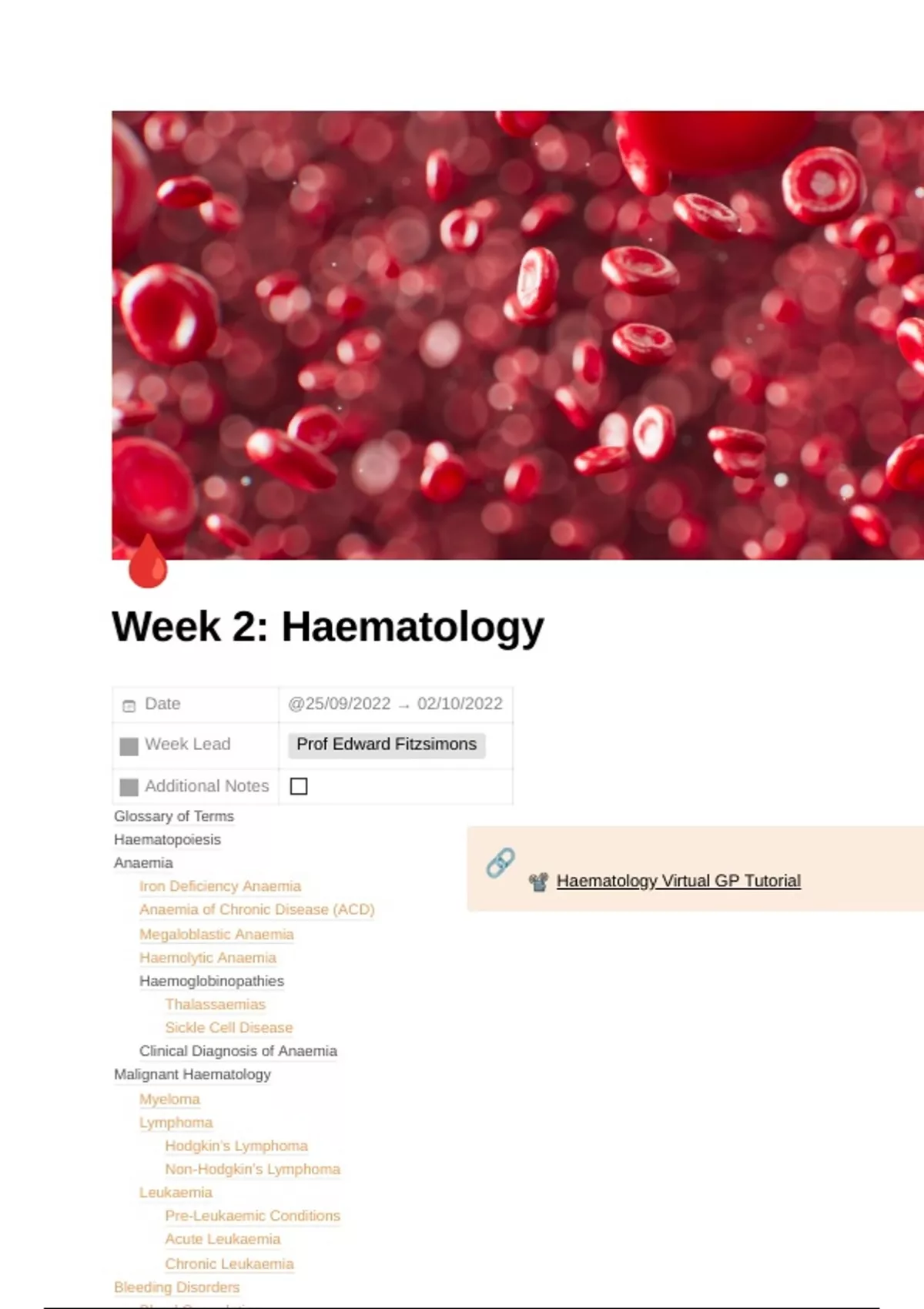
Task: Open Anaemia of Chronic Disease (ACD) entry
Action: [257, 909]
